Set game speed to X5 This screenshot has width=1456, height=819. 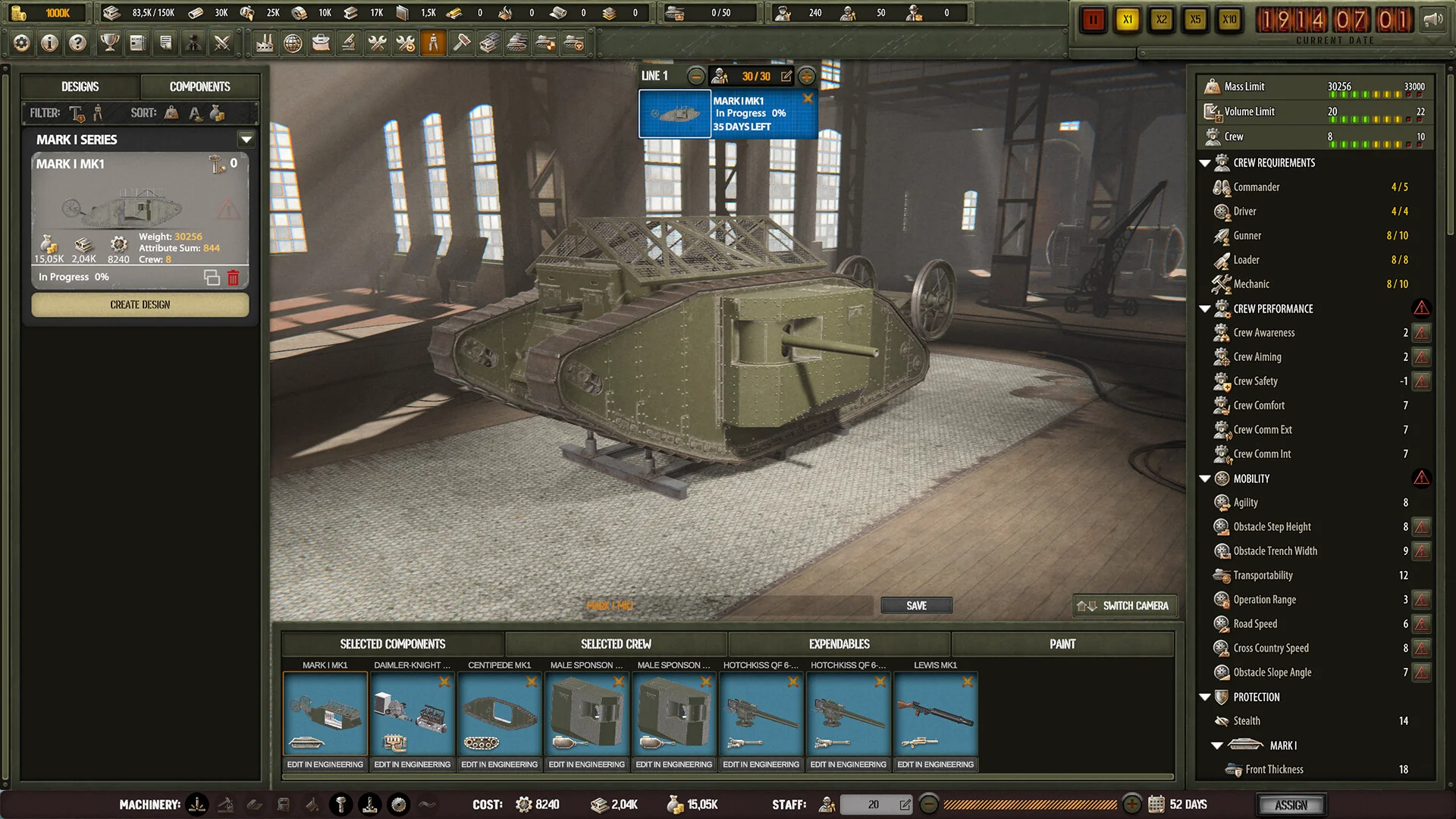1196,20
